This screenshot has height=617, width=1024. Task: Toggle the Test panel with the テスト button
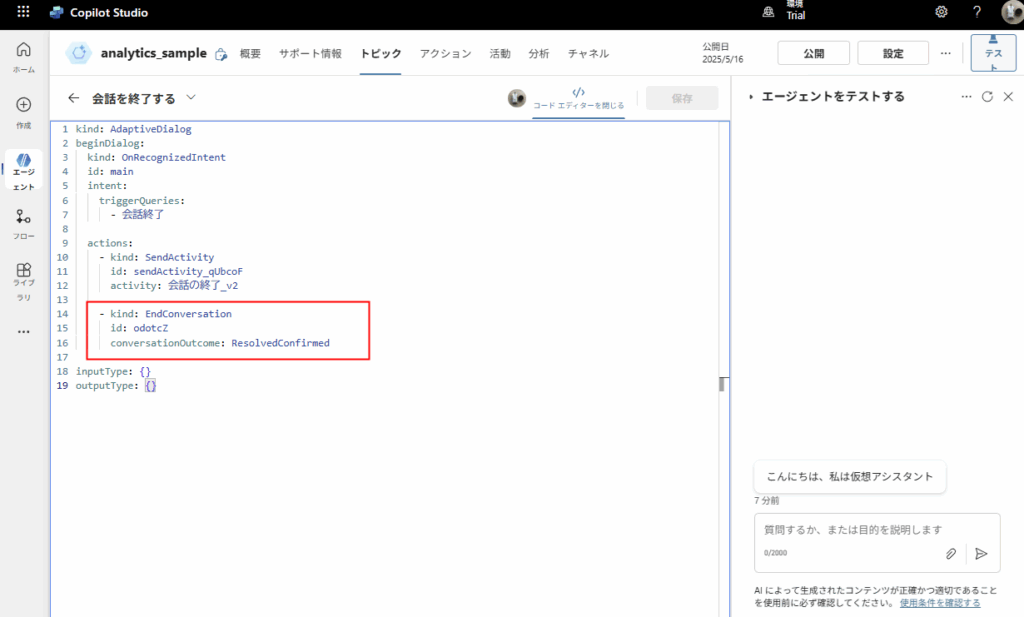[x=993, y=53]
